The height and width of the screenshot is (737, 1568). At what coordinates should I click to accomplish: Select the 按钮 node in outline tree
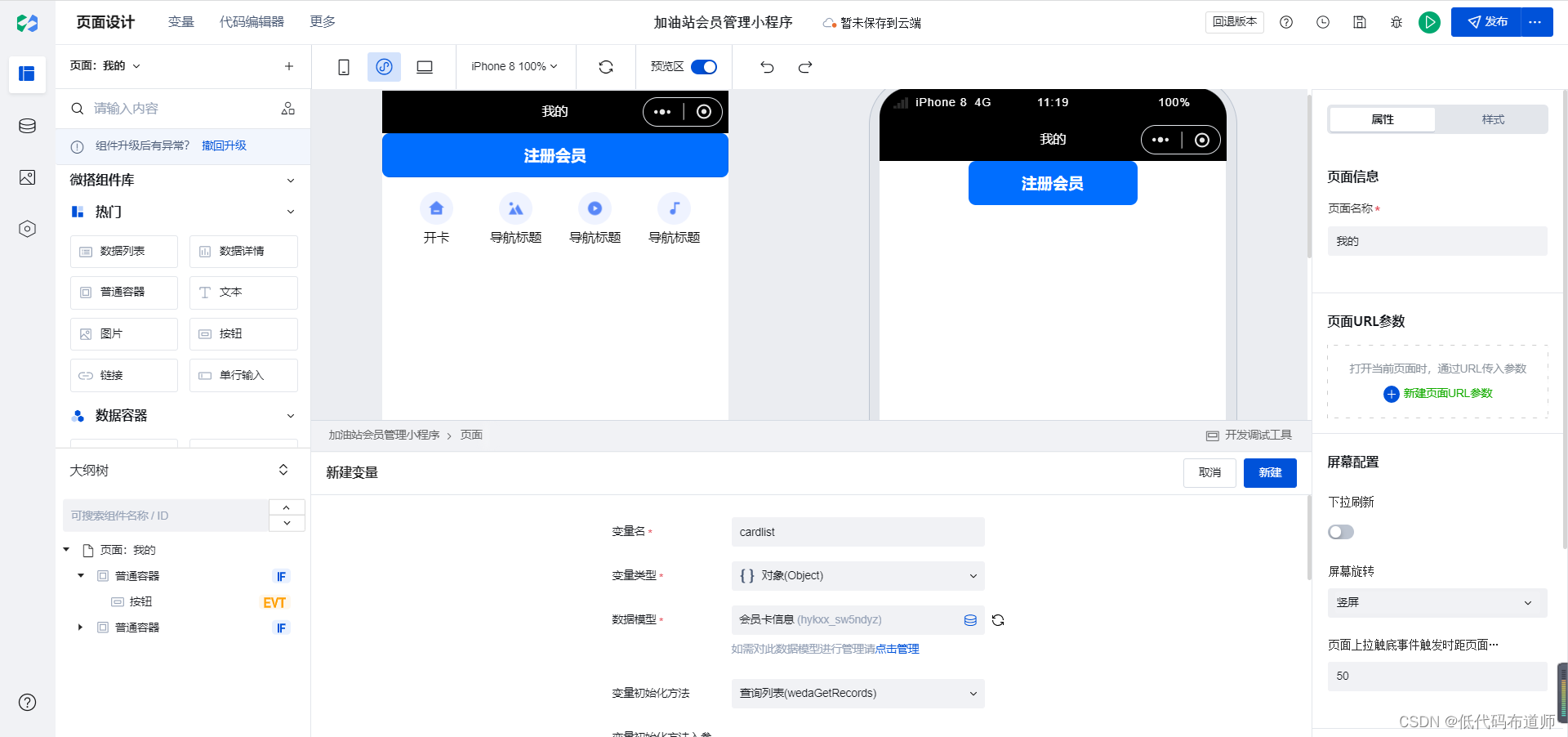(140, 602)
